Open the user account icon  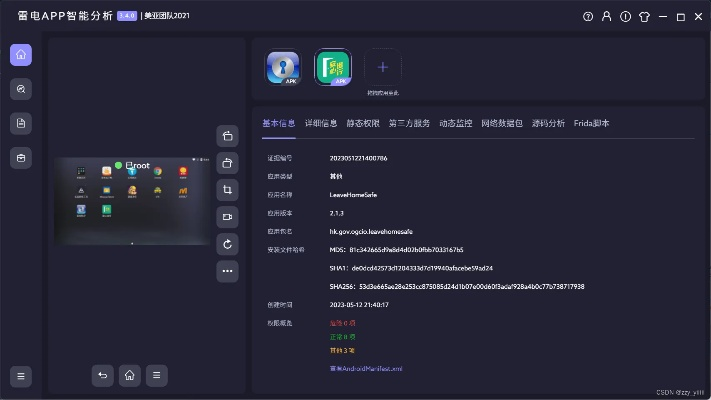pos(606,17)
